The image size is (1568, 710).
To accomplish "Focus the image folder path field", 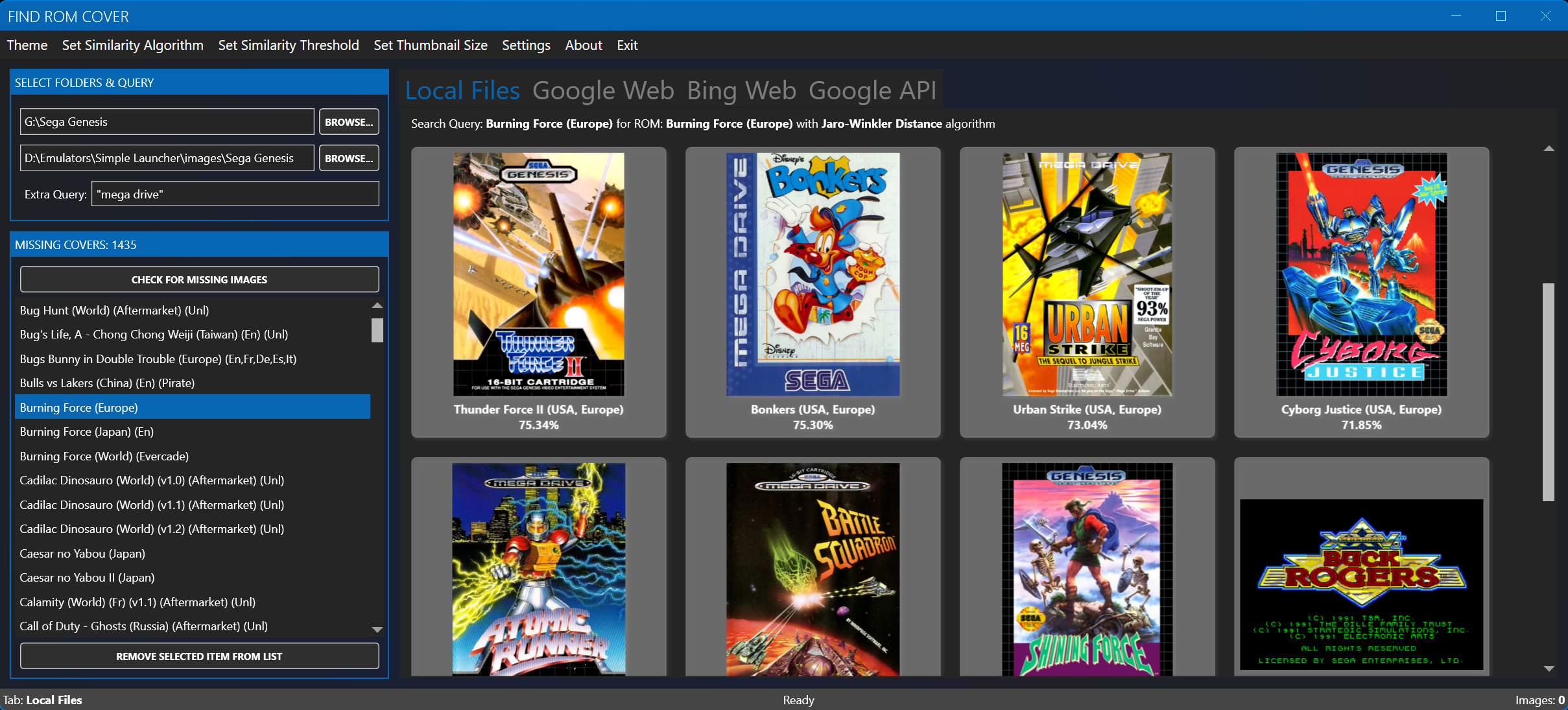I will [x=167, y=158].
